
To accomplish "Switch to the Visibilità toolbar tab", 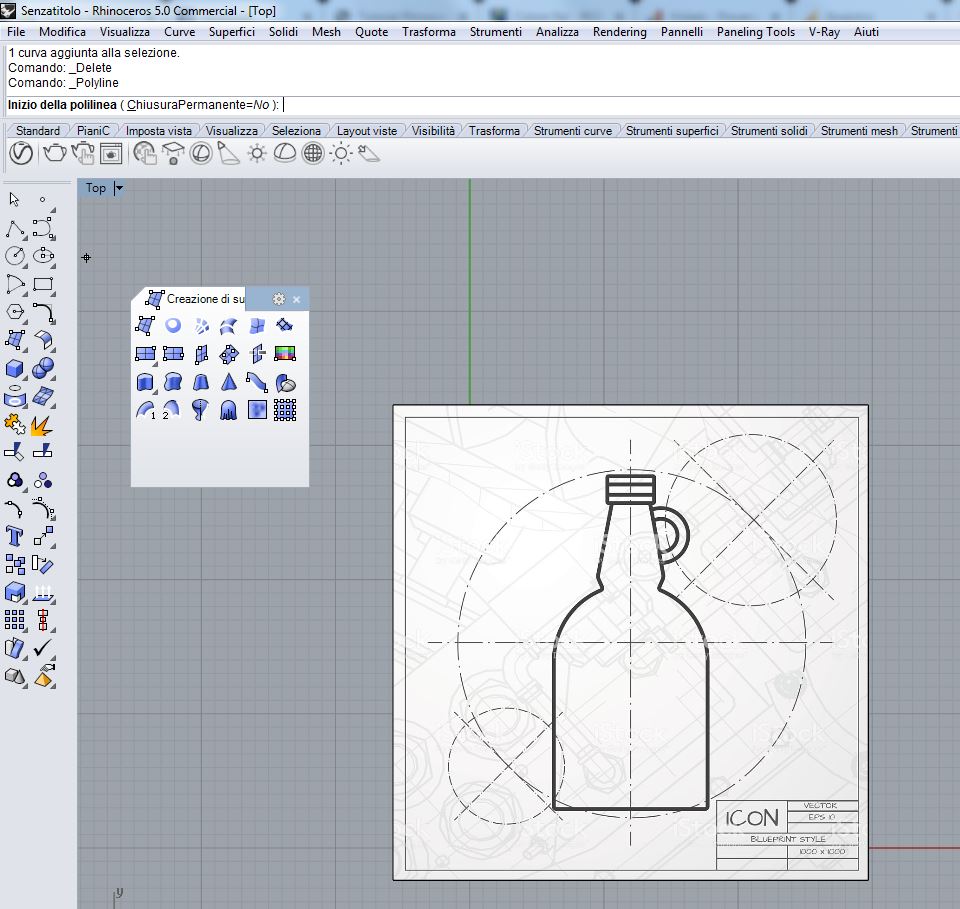I will point(432,131).
